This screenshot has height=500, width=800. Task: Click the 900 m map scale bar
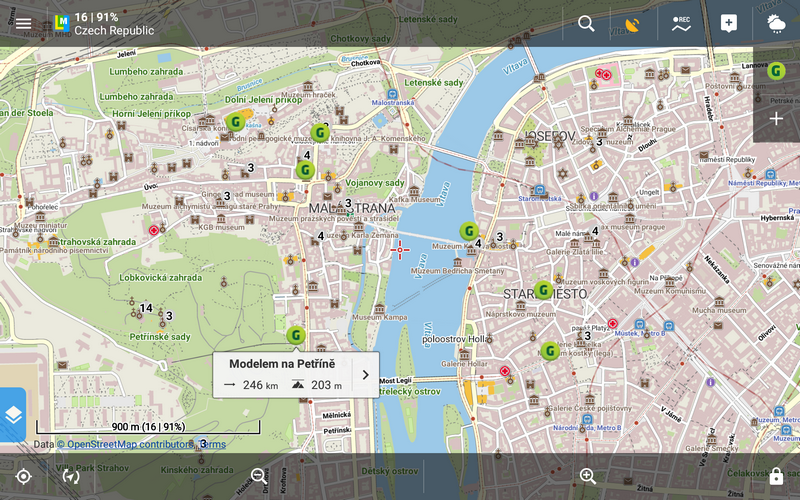point(147,428)
